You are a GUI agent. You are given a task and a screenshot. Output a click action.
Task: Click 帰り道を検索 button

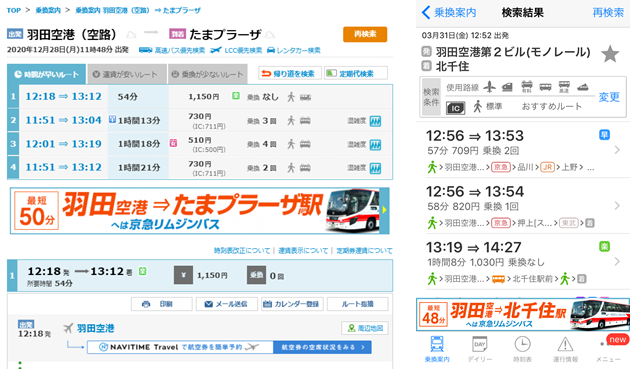290,73
